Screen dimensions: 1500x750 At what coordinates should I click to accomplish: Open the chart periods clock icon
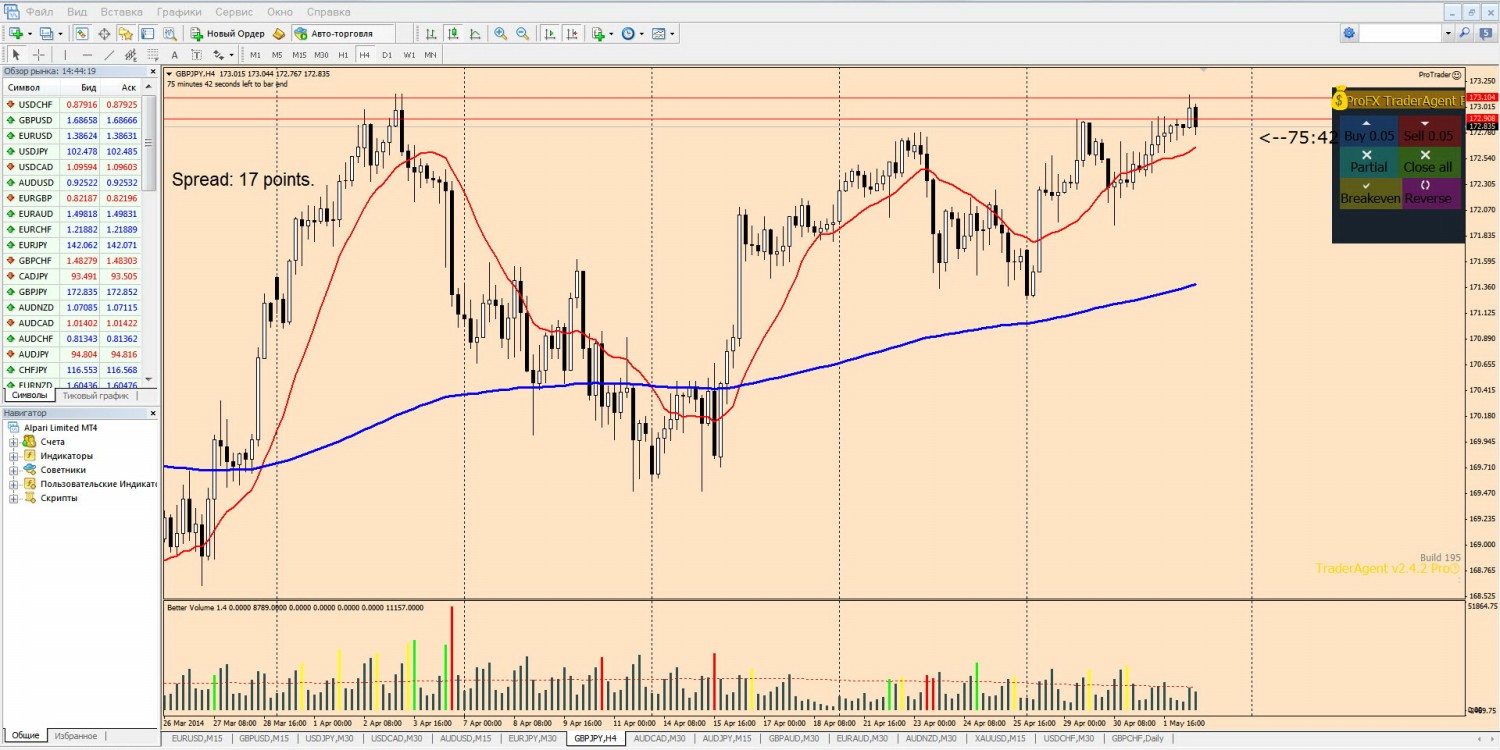pos(628,33)
